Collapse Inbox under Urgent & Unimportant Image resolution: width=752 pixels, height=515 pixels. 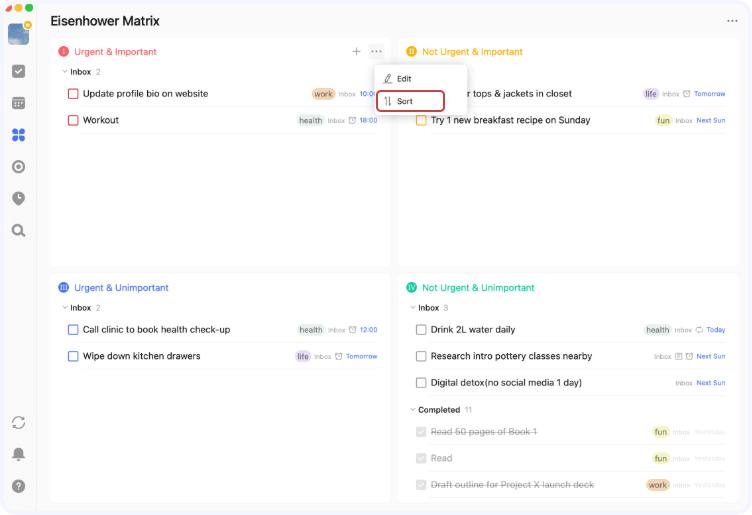(x=64, y=307)
